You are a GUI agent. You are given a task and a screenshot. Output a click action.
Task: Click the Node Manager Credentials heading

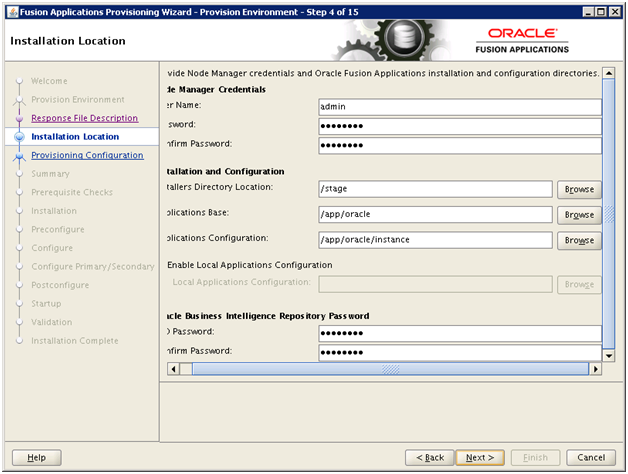[x=216, y=89]
